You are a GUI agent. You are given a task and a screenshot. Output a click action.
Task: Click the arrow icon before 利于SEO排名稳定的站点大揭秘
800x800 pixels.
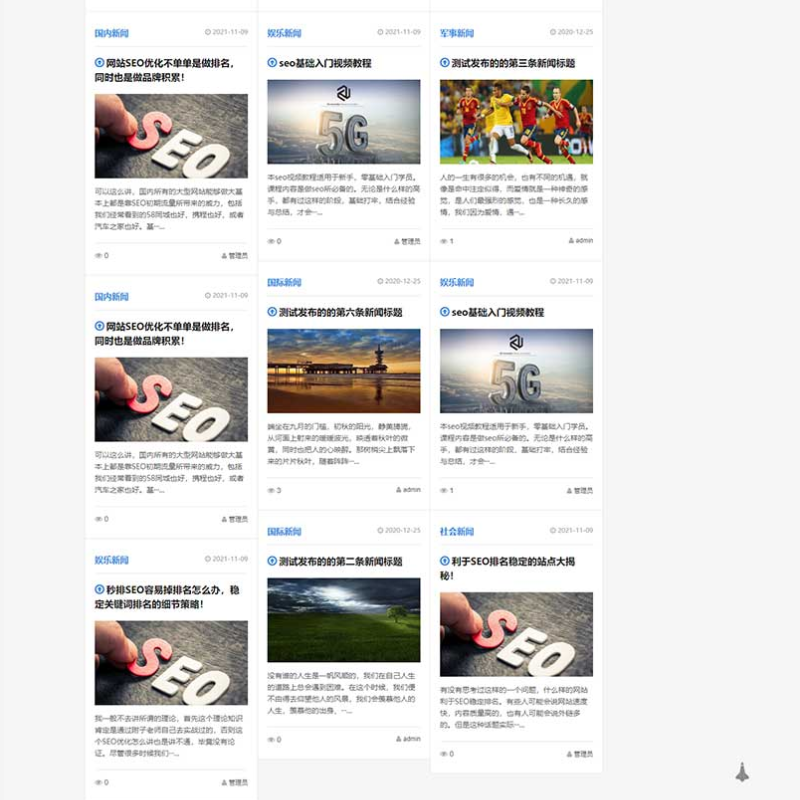(x=445, y=561)
